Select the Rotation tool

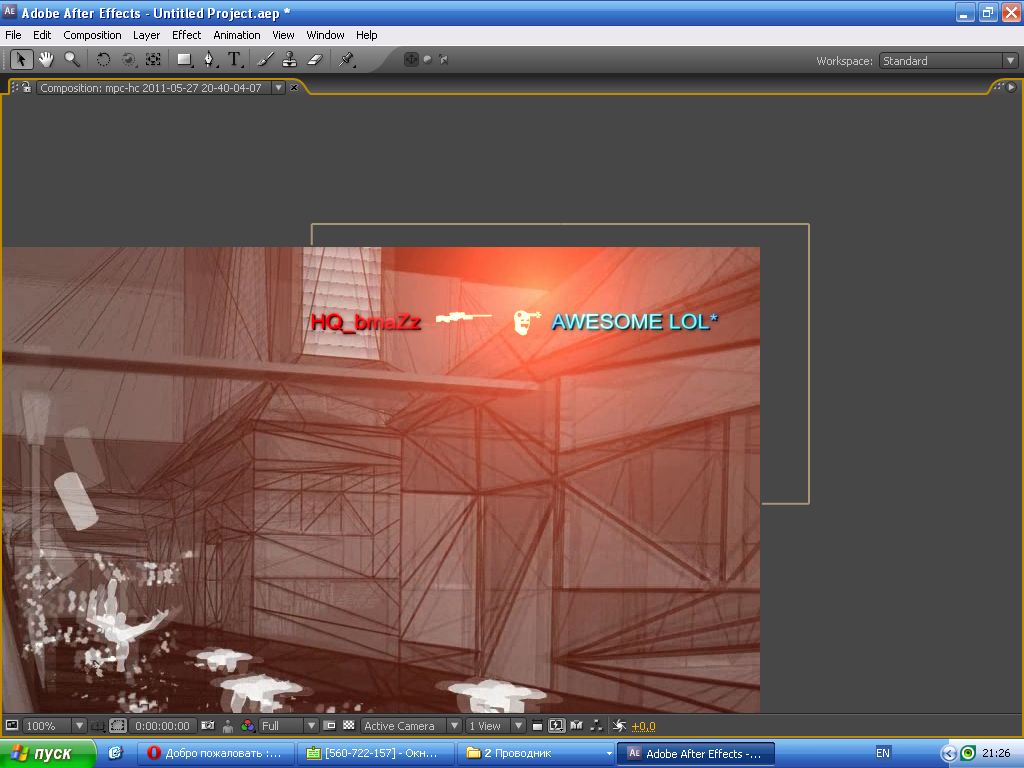click(x=103, y=59)
